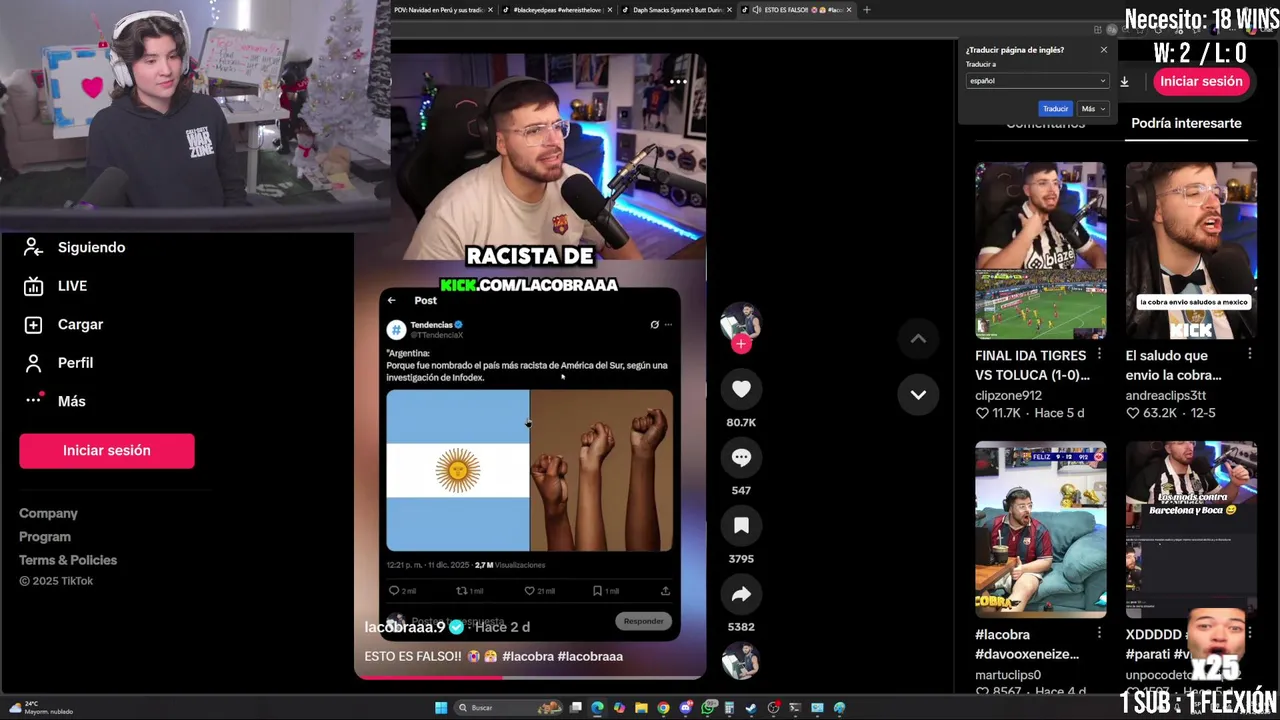Image resolution: width=1280 pixels, height=720 pixels.
Task: Go to previous video with up chevron
Action: click(918, 339)
